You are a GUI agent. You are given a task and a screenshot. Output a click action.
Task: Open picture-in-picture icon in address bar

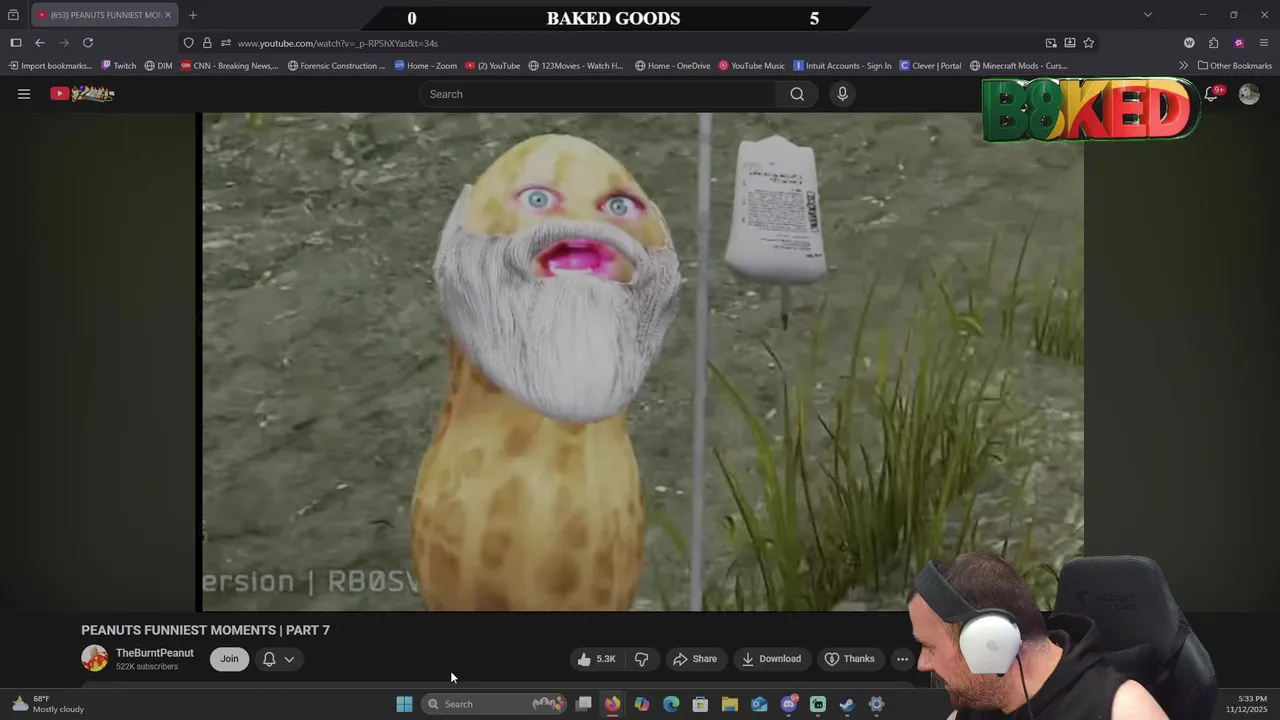[x=1051, y=43]
